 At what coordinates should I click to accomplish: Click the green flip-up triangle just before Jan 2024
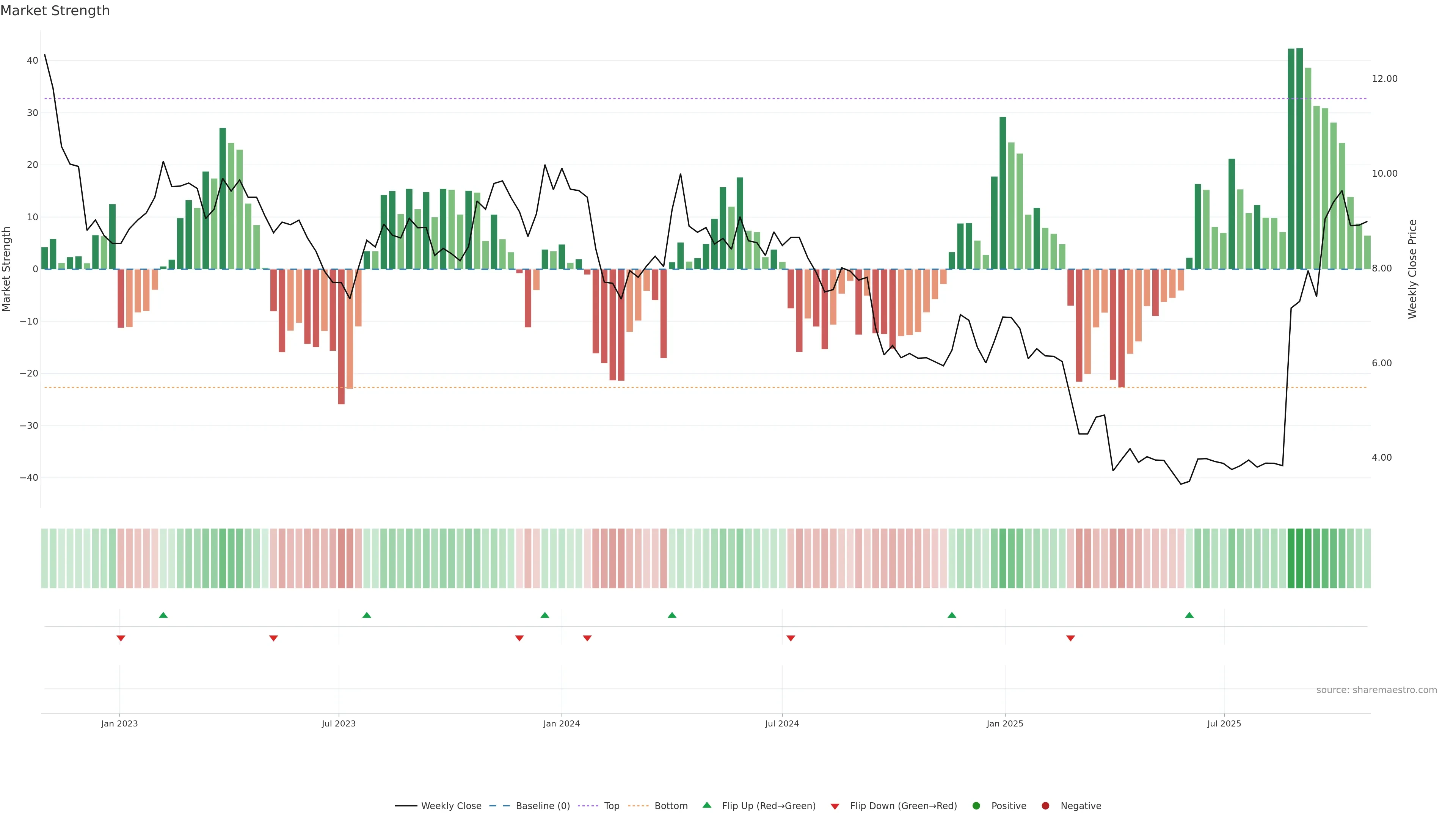click(x=545, y=615)
